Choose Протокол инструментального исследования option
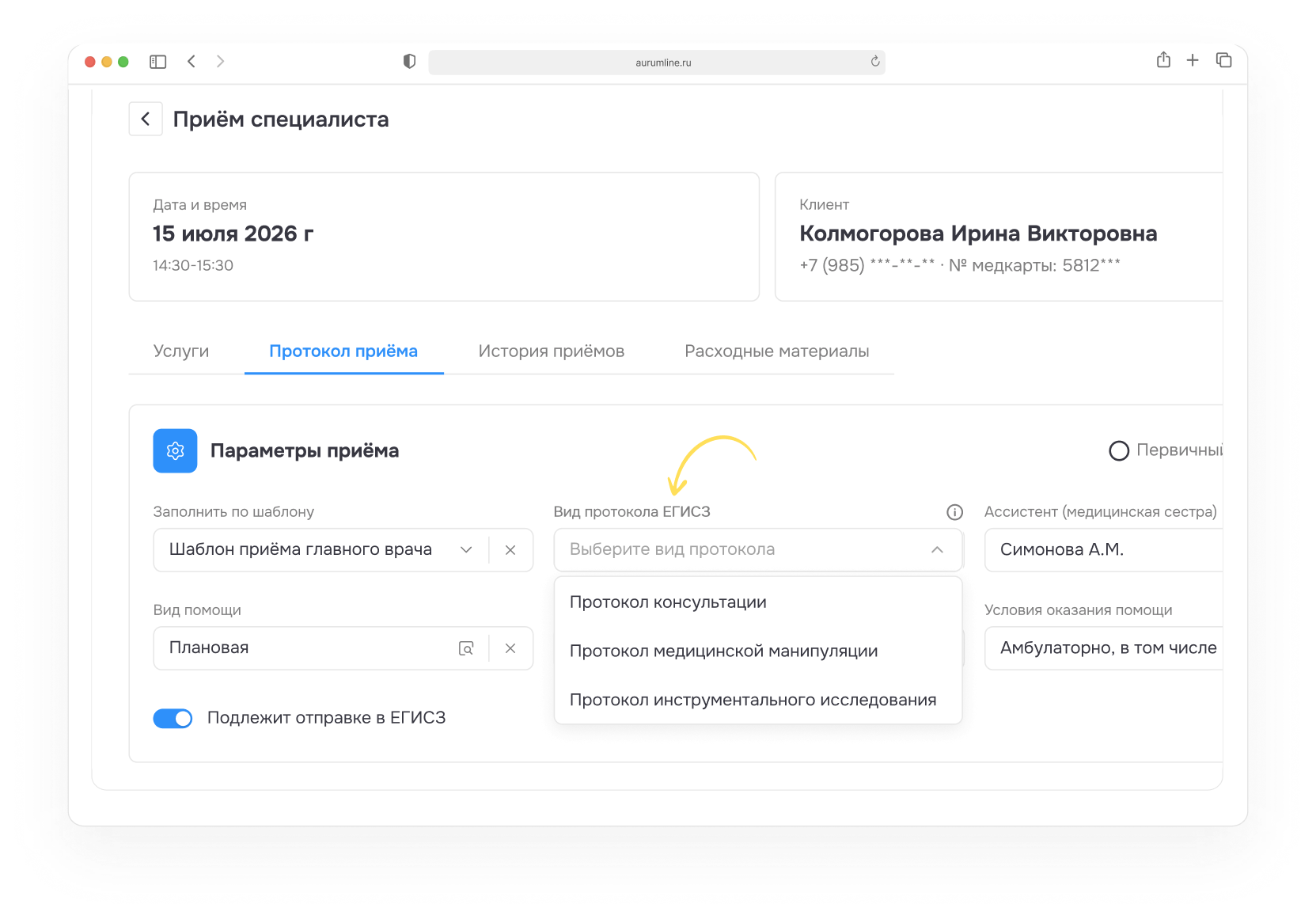The width and height of the screenshot is (1316, 919). (x=758, y=701)
